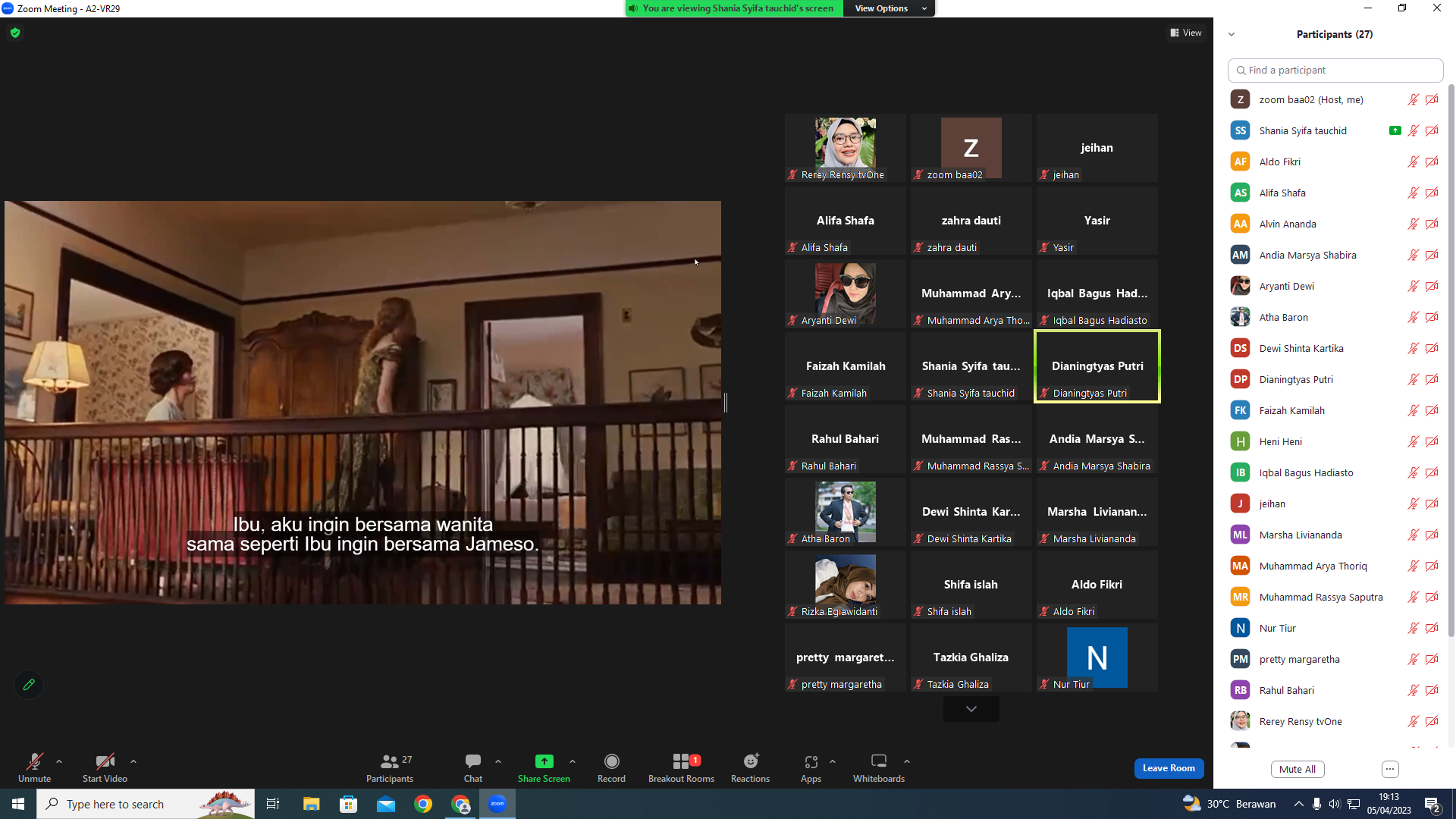Expand share options arrow next to Share Screen

(x=573, y=761)
